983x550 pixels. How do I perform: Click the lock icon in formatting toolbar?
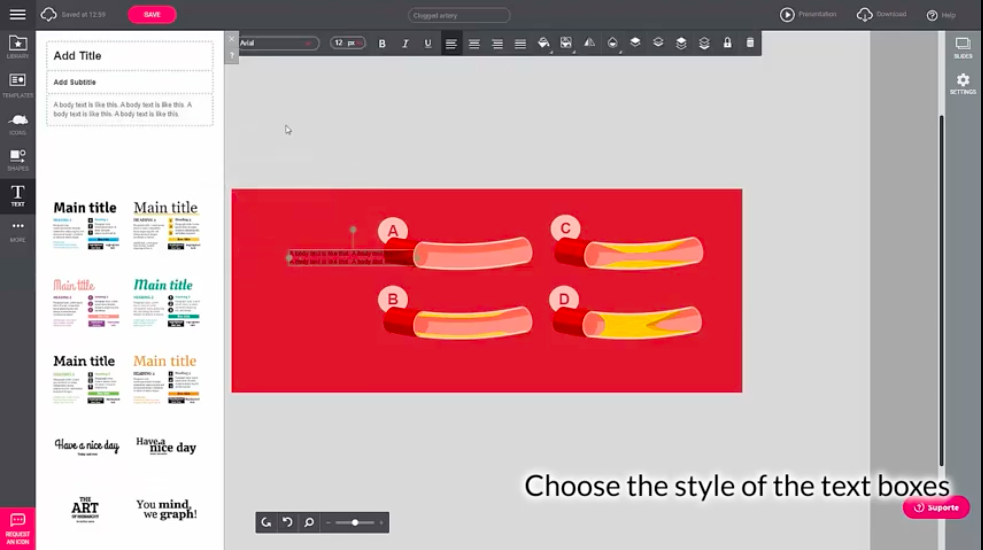727,43
